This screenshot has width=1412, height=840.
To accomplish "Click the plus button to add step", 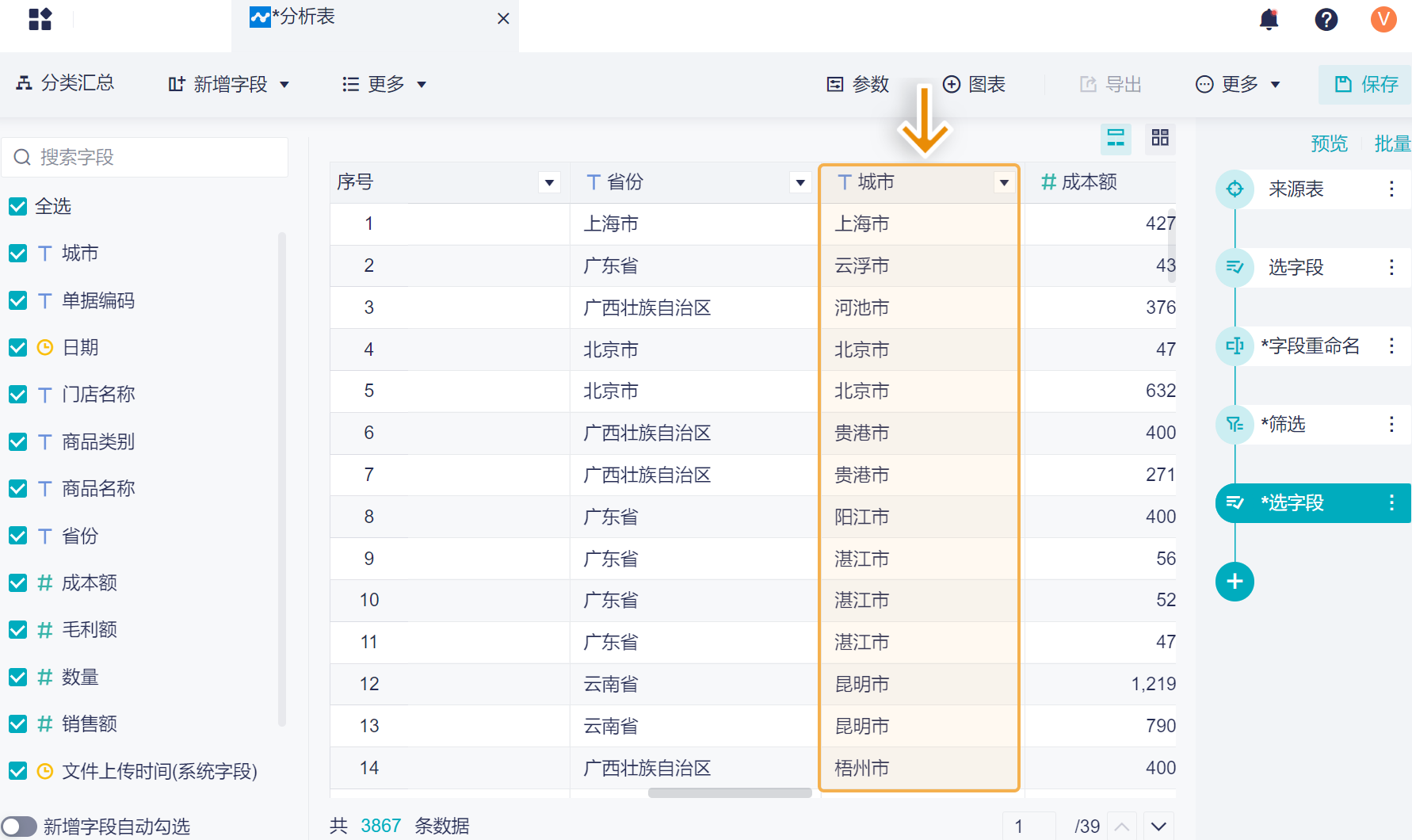I will coord(1235,582).
